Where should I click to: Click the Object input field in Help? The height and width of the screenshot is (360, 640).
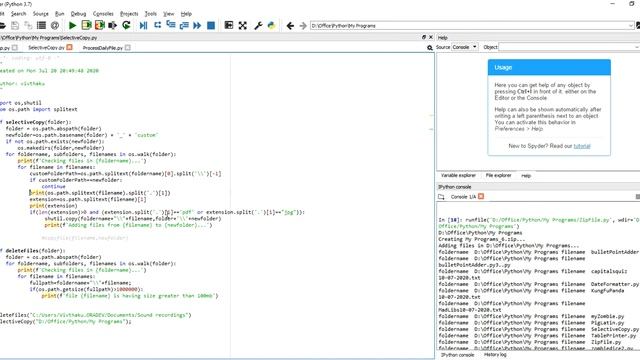pos(567,47)
